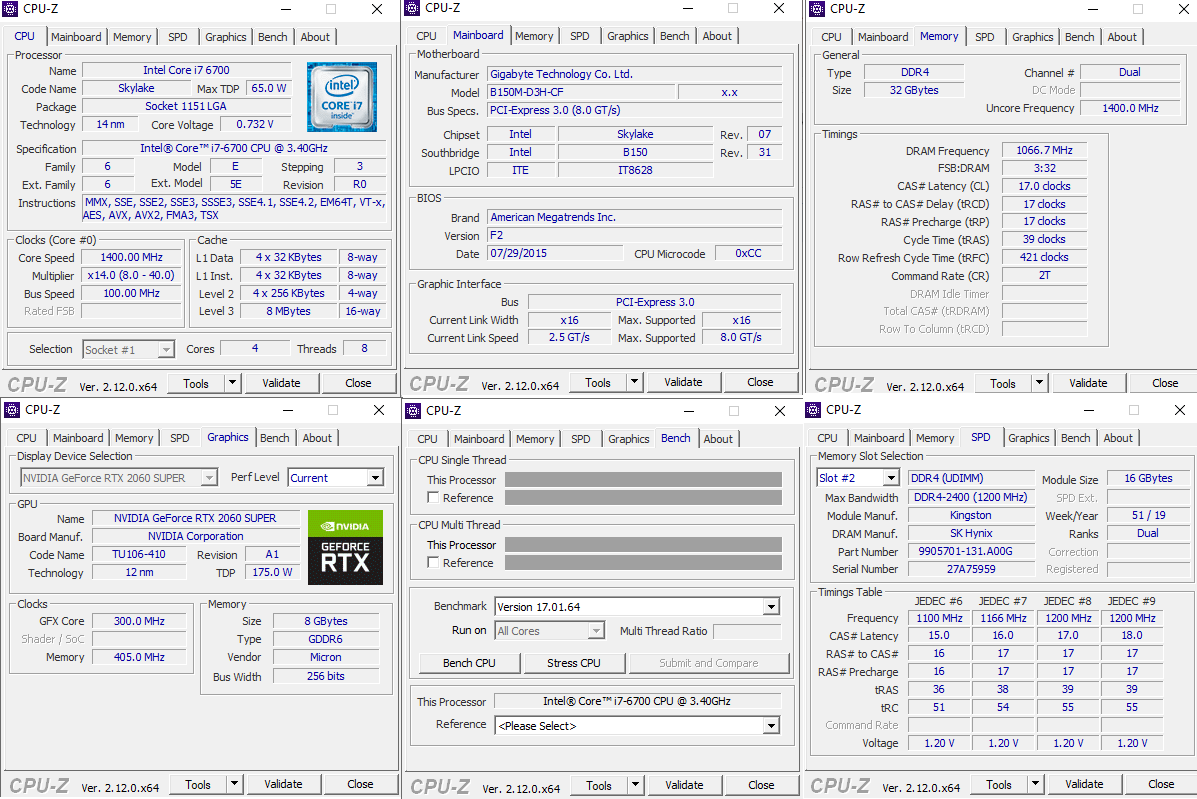Click the motherboard Model B150M-D3H-CF field
Screen dimensions: 1197x799
click(x=582, y=92)
